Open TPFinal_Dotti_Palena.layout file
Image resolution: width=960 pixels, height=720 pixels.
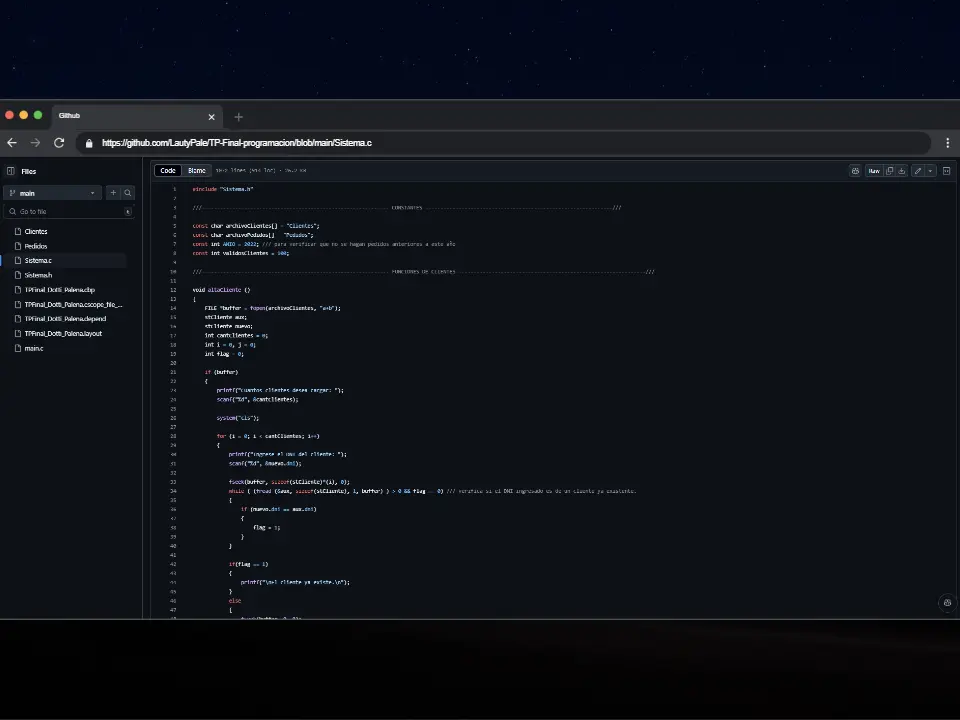click(x=63, y=334)
